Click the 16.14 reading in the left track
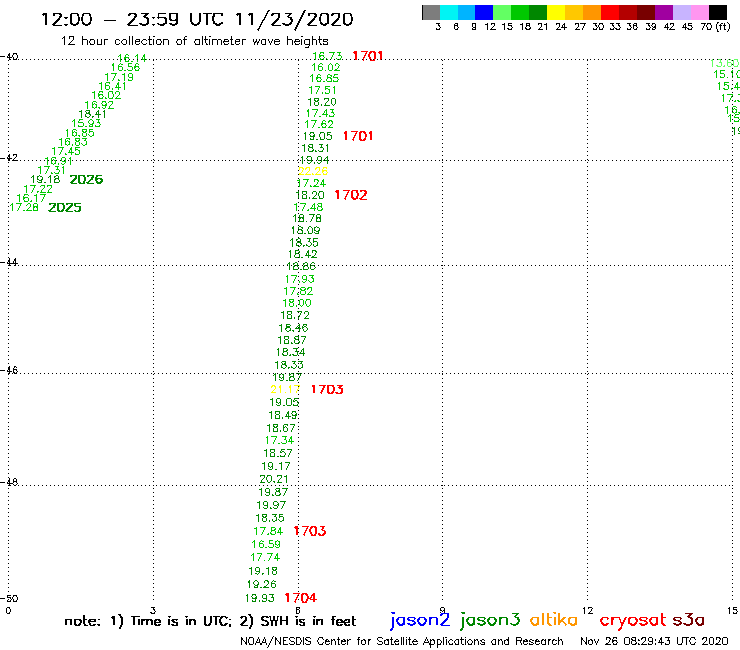 [x=132, y=58]
